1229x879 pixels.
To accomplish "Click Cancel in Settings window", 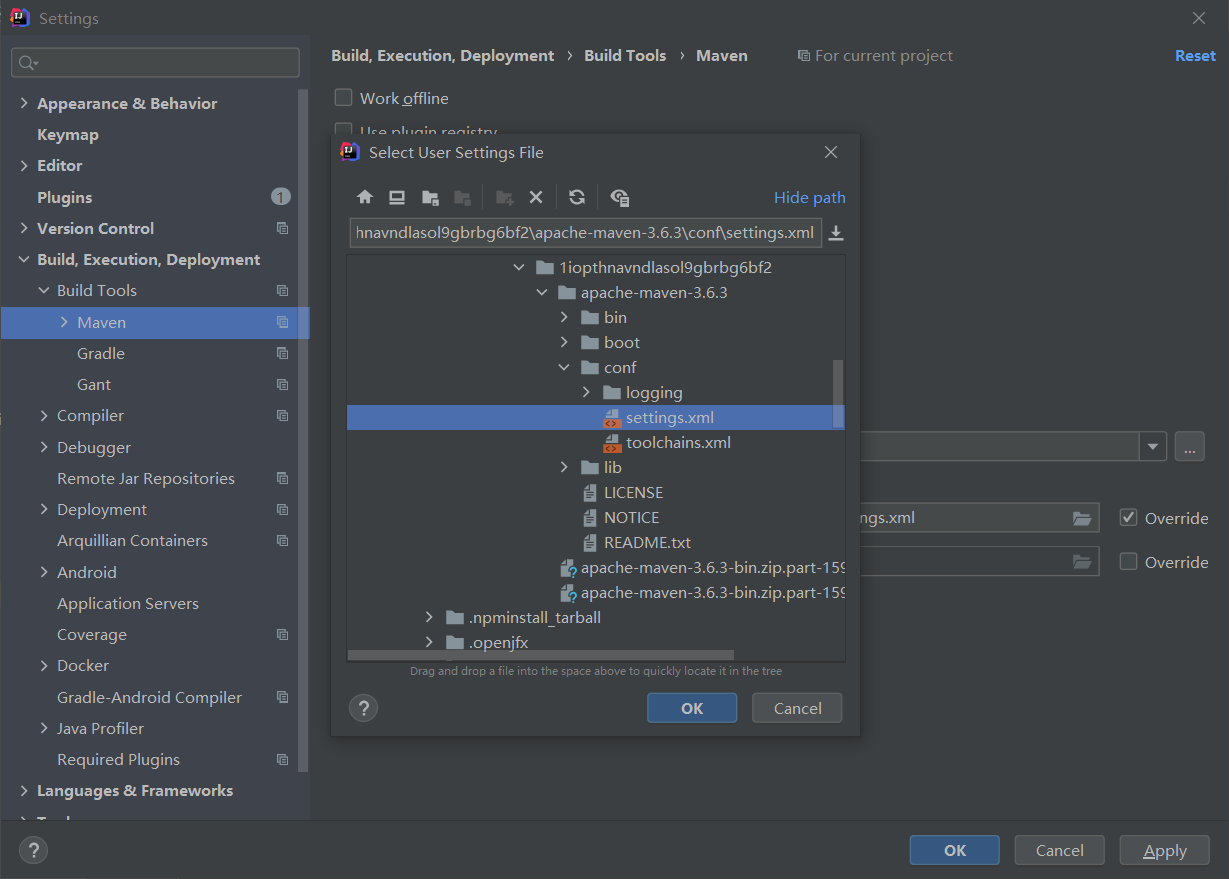I will click(x=1060, y=850).
